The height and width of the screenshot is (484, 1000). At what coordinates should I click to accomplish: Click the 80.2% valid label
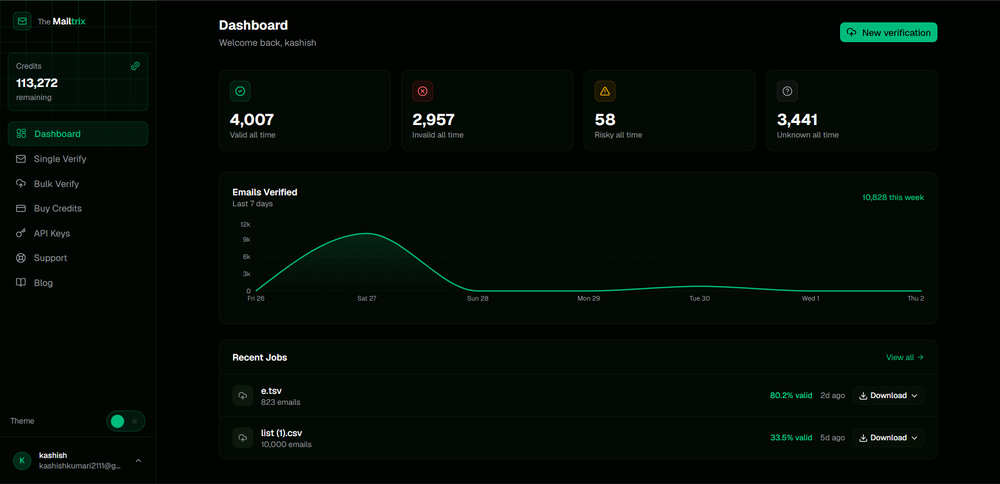click(791, 395)
